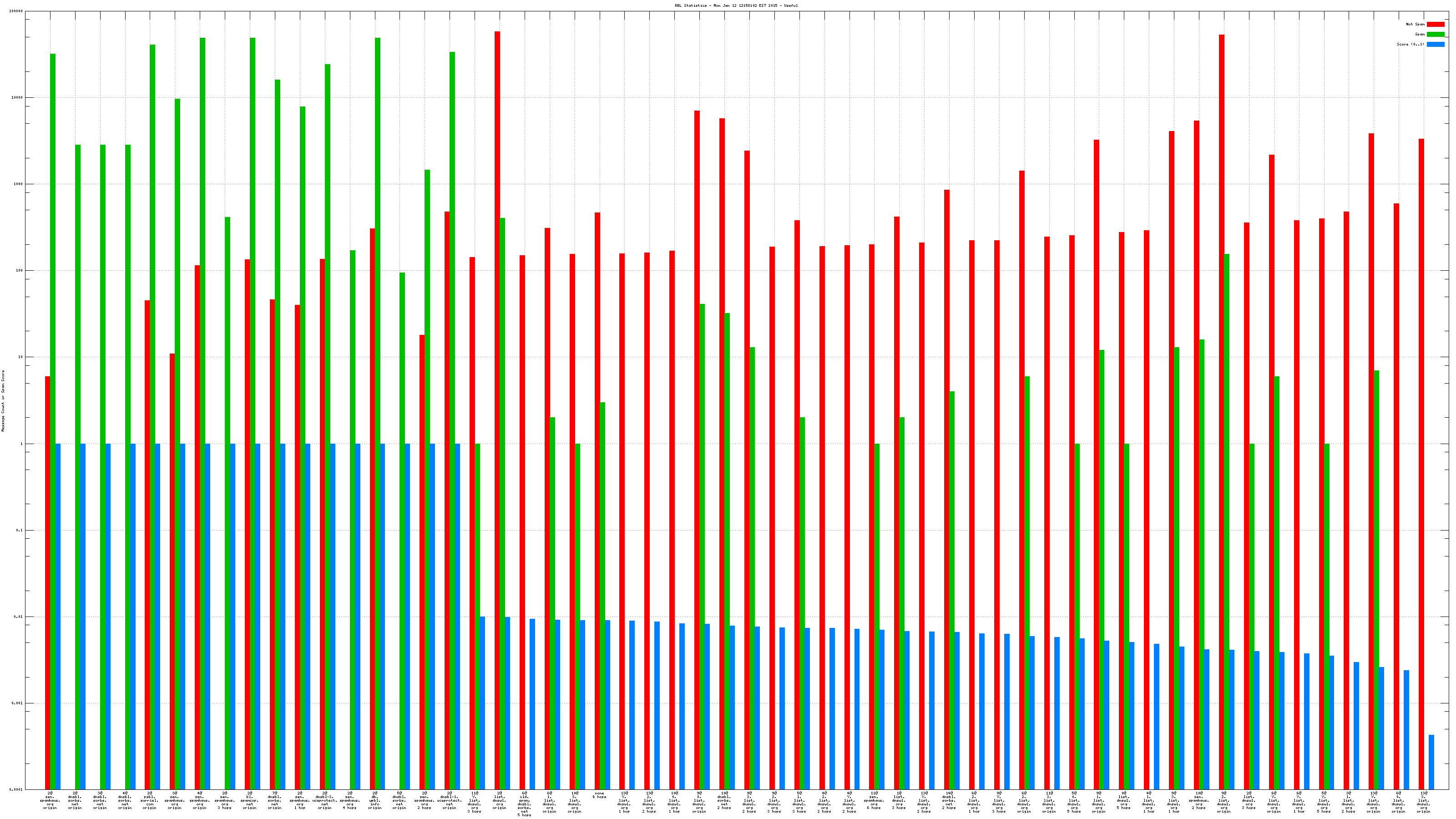Click the 1000 y-axis tick label
Screen dimensions: 1456x819
click(x=19, y=184)
